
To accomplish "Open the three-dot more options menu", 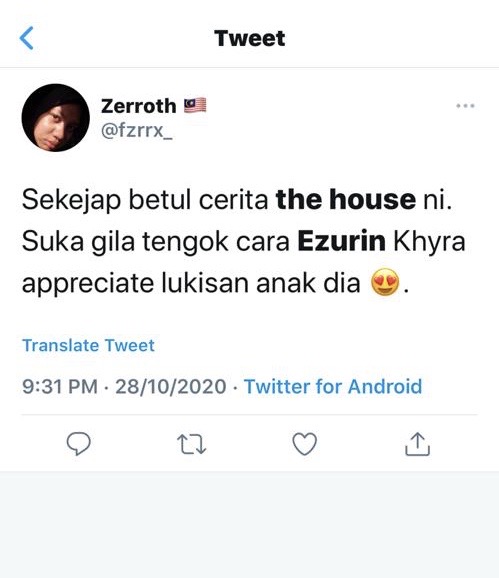I will [465, 106].
